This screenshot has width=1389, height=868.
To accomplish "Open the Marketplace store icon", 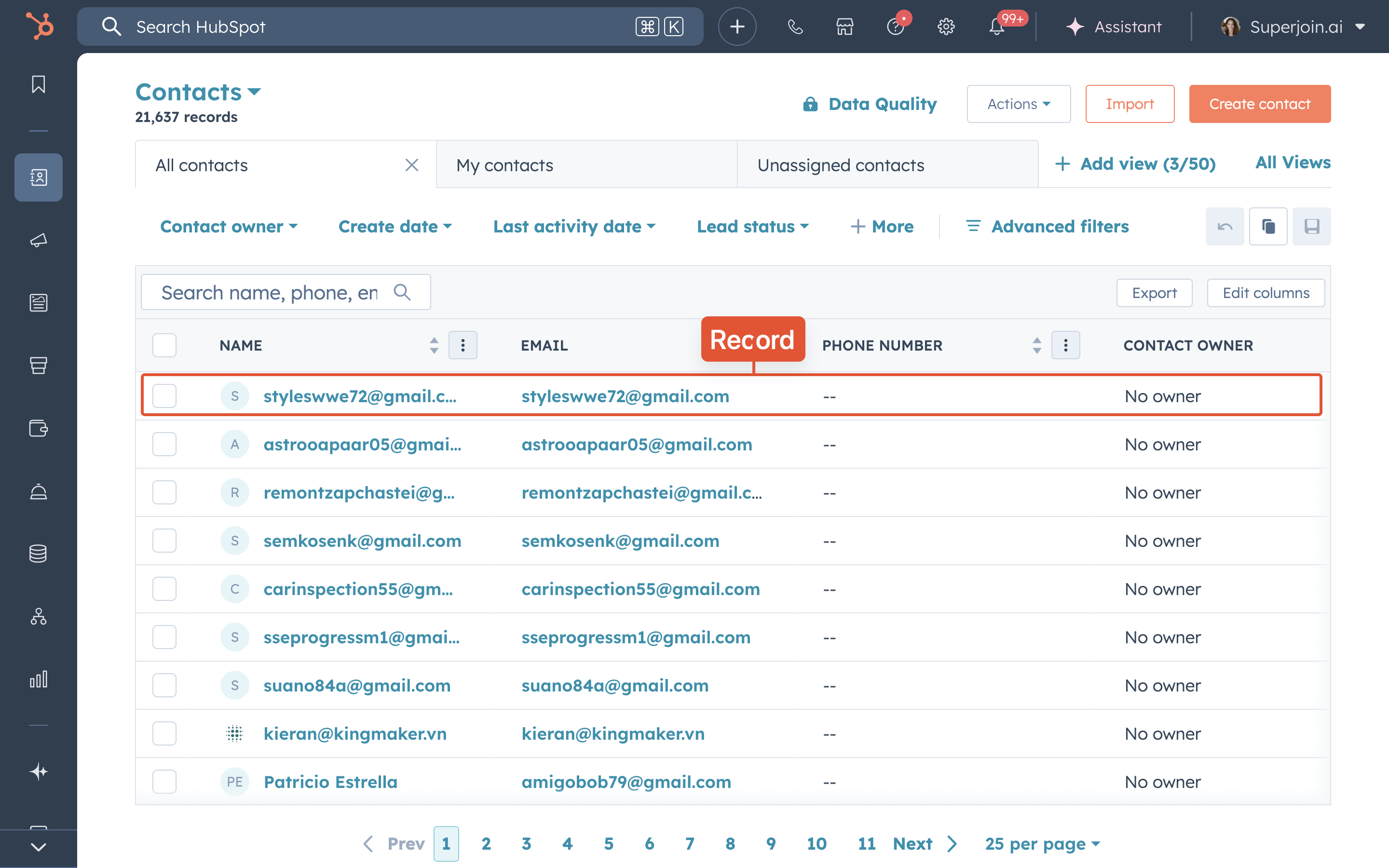I will tap(844, 27).
